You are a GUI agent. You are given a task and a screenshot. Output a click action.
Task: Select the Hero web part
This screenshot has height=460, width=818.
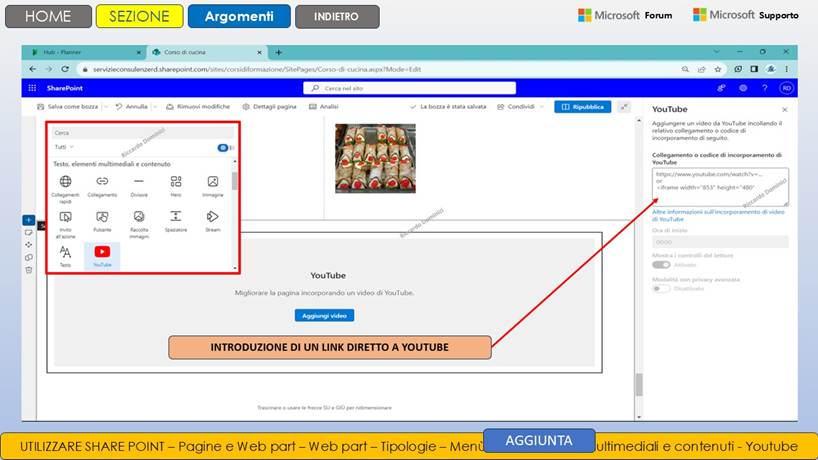176,186
